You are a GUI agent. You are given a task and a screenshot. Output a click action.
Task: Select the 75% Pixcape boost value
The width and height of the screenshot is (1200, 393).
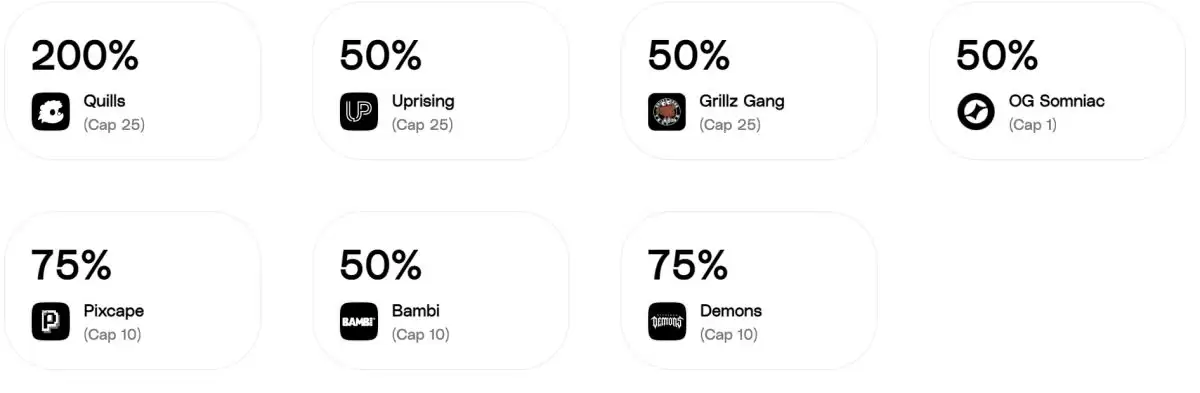pyautogui.click(x=71, y=265)
